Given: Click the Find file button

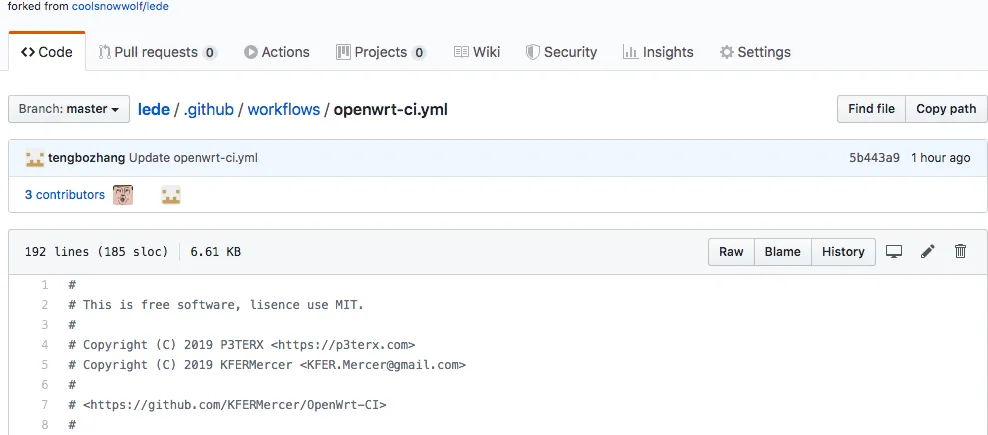Looking at the screenshot, I should (871, 109).
